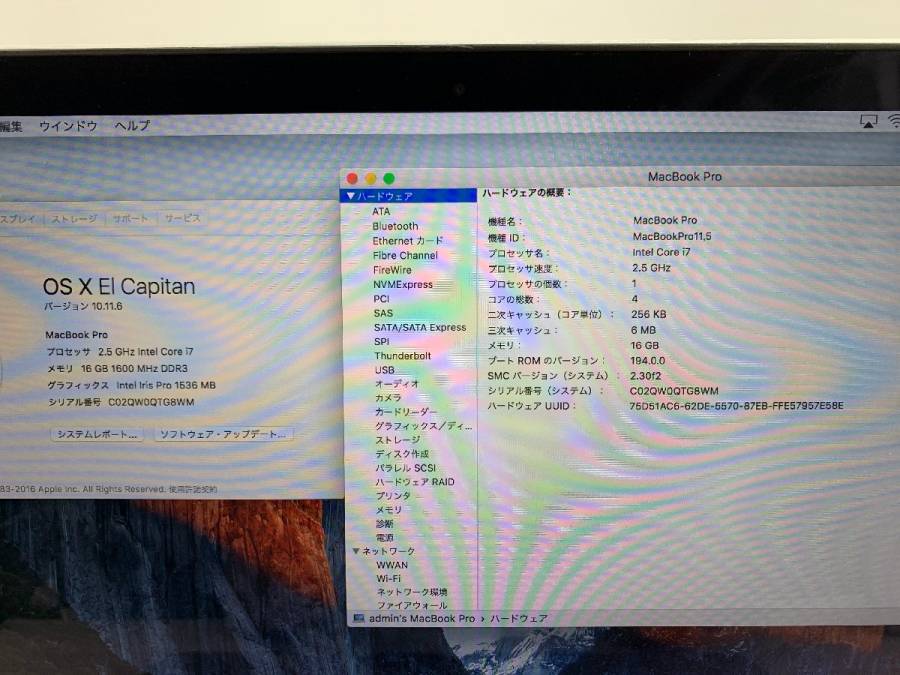Open NVMExpress entry
The height and width of the screenshot is (675, 900).
403,284
